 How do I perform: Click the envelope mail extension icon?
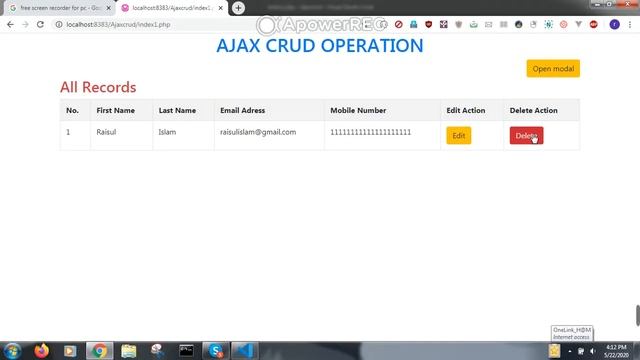click(x=489, y=24)
